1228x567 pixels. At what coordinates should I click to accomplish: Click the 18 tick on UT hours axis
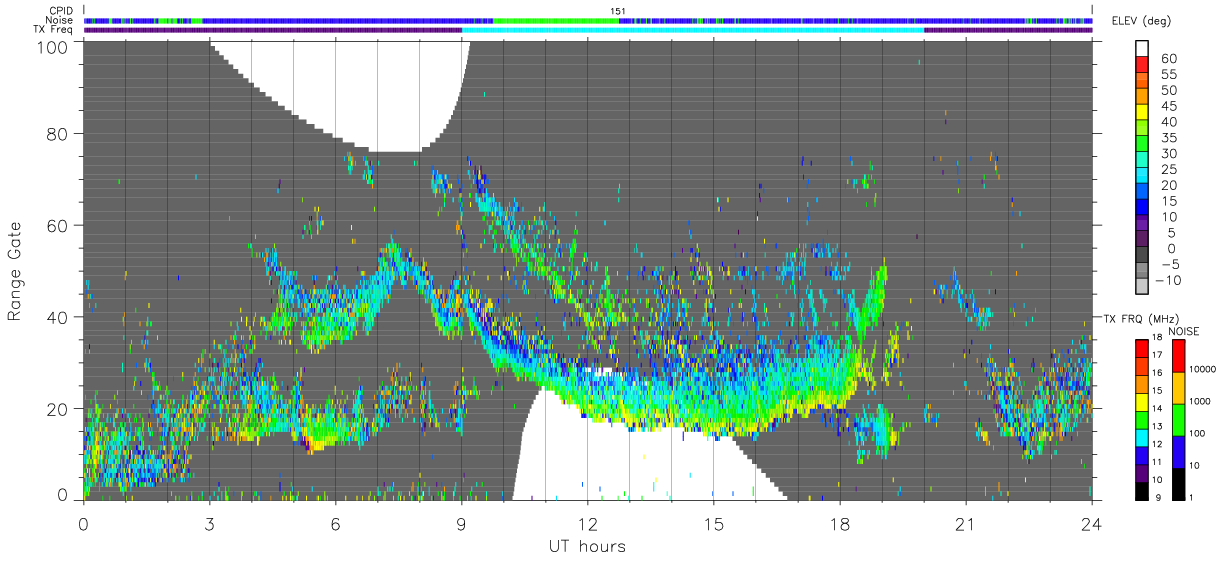coord(840,522)
